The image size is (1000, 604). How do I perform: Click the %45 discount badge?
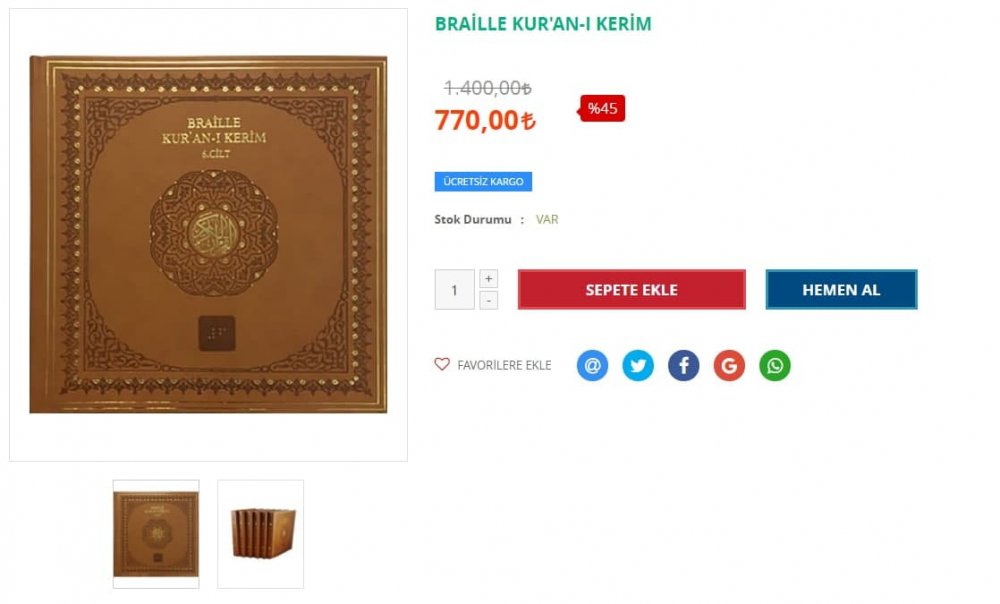[x=602, y=108]
